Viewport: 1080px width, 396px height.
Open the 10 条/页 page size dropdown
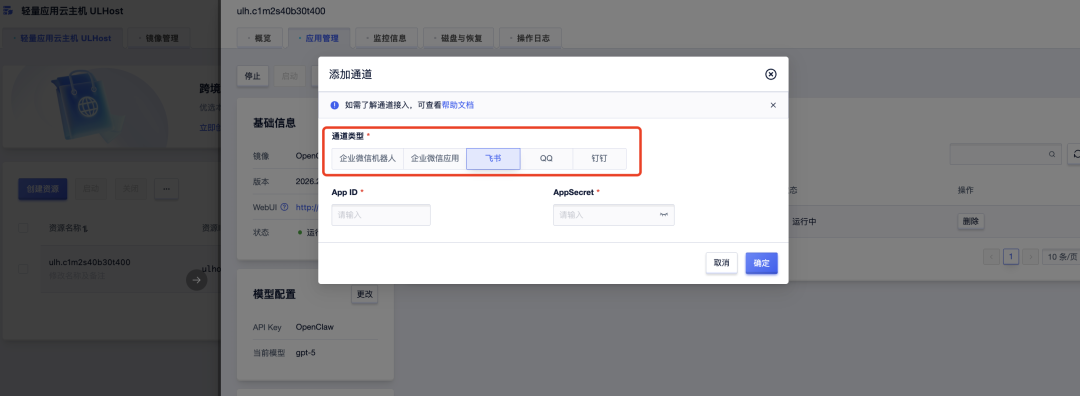[1061, 257]
